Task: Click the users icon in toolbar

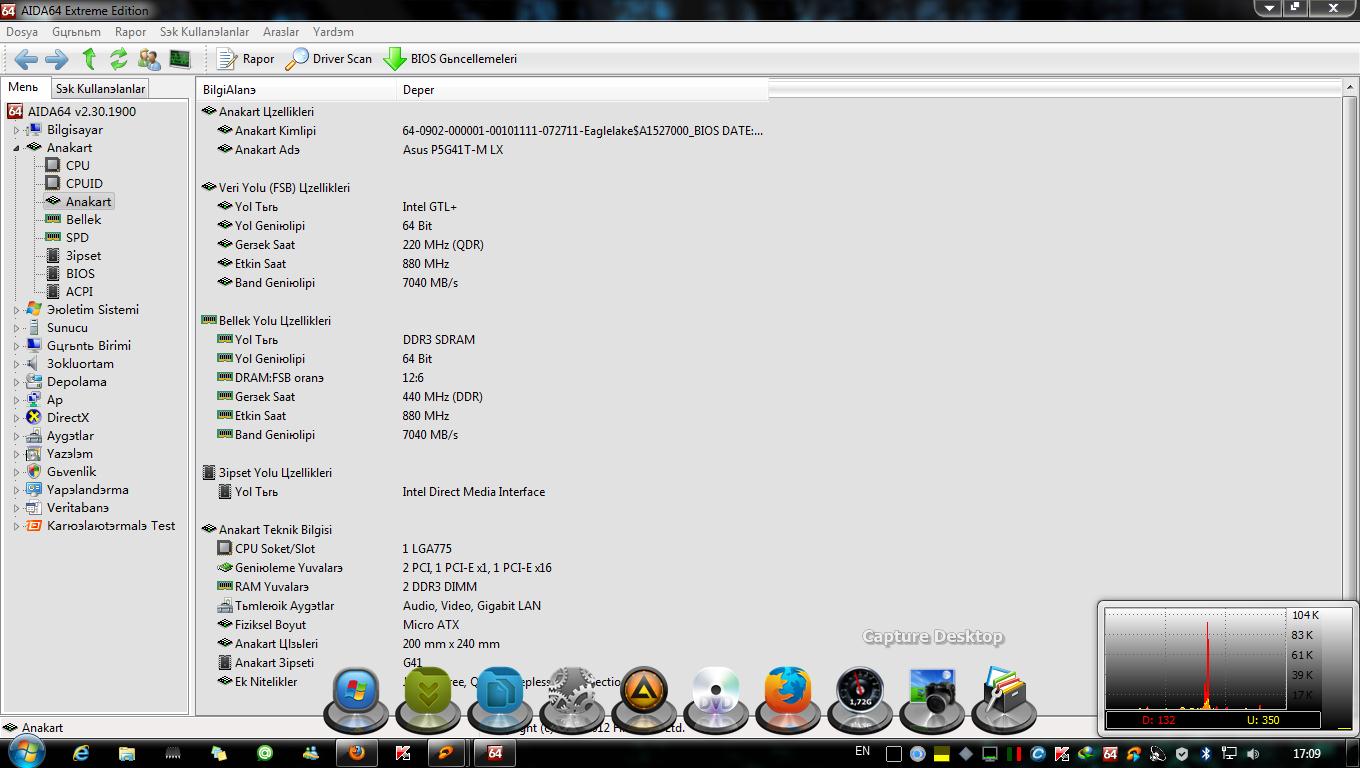Action: coord(149,59)
